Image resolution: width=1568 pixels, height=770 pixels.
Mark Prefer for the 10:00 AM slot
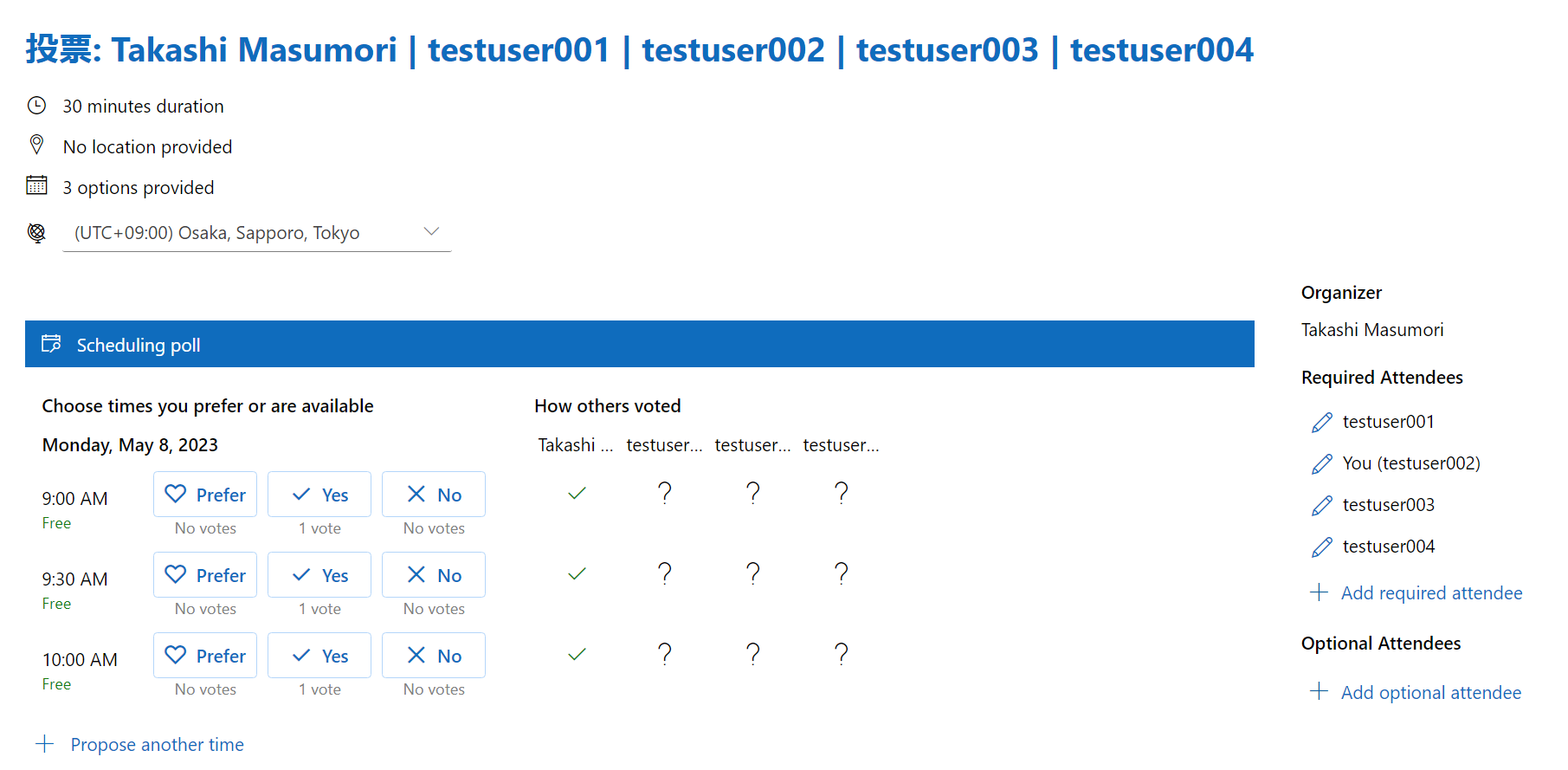[x=205, y=656]
